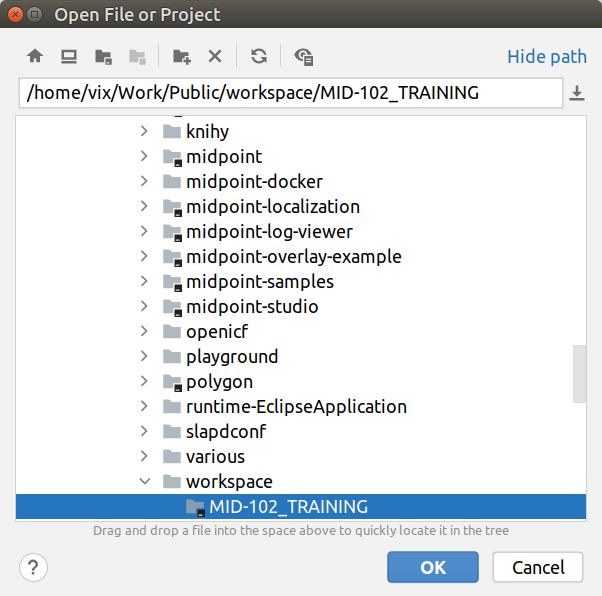602x596 pixels.
Task: Select the knihy folder row
Action: coord(301,131)
